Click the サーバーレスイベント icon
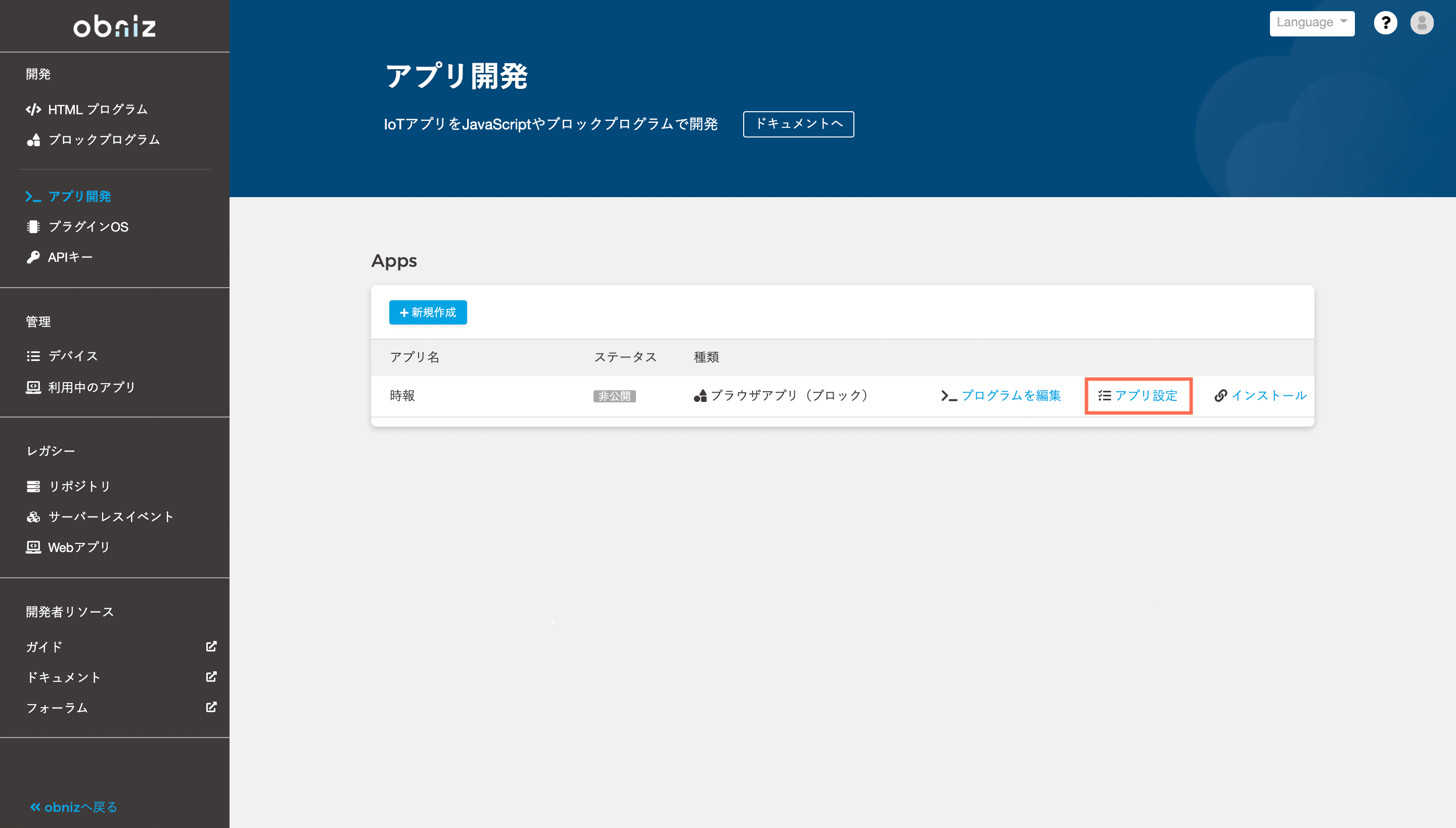Screen dimensions: 1456x828 pyautogui.click(x=33, y=517)
